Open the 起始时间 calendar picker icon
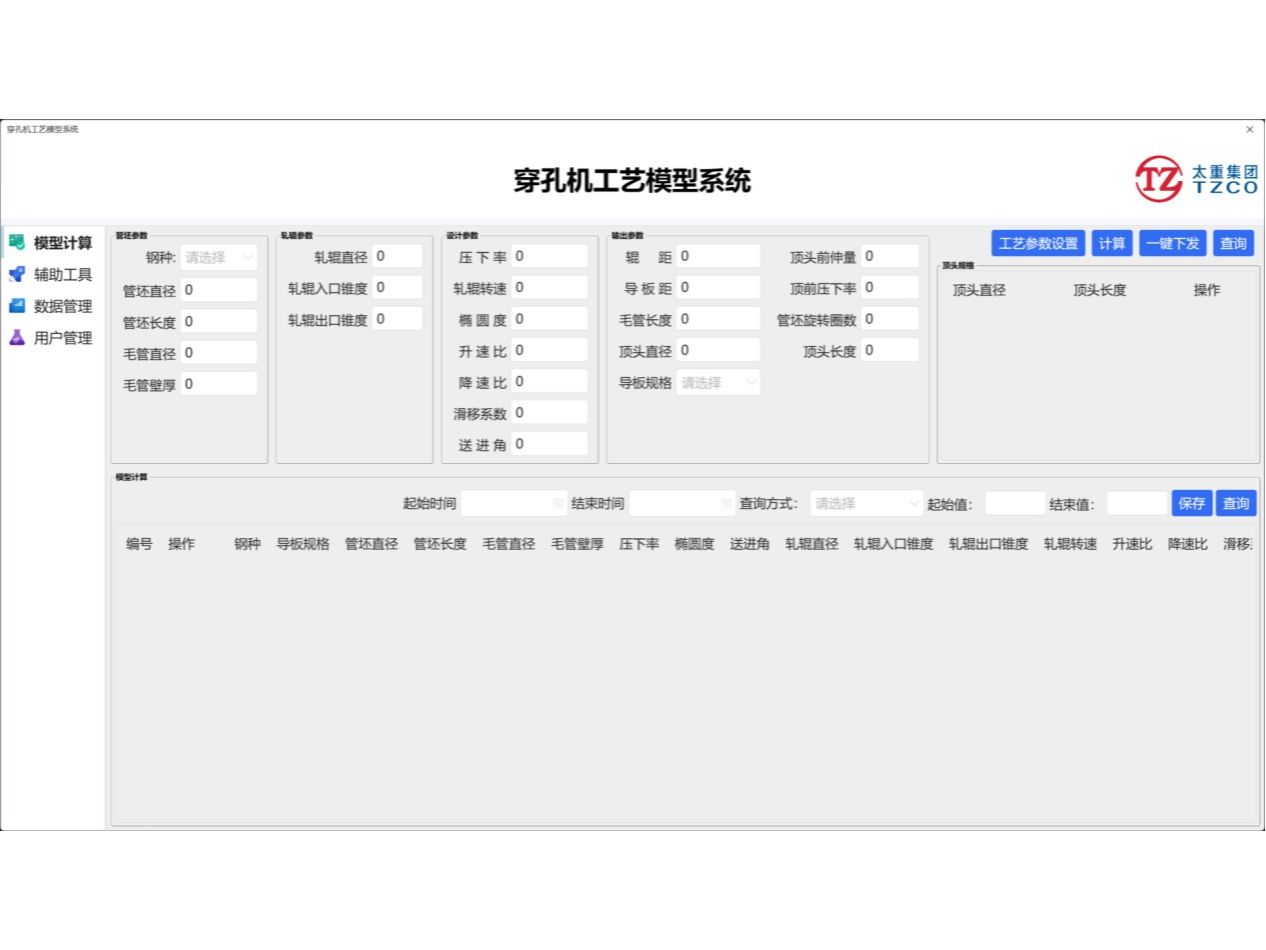Screen dimensions: 1266x950 [558, 504]
